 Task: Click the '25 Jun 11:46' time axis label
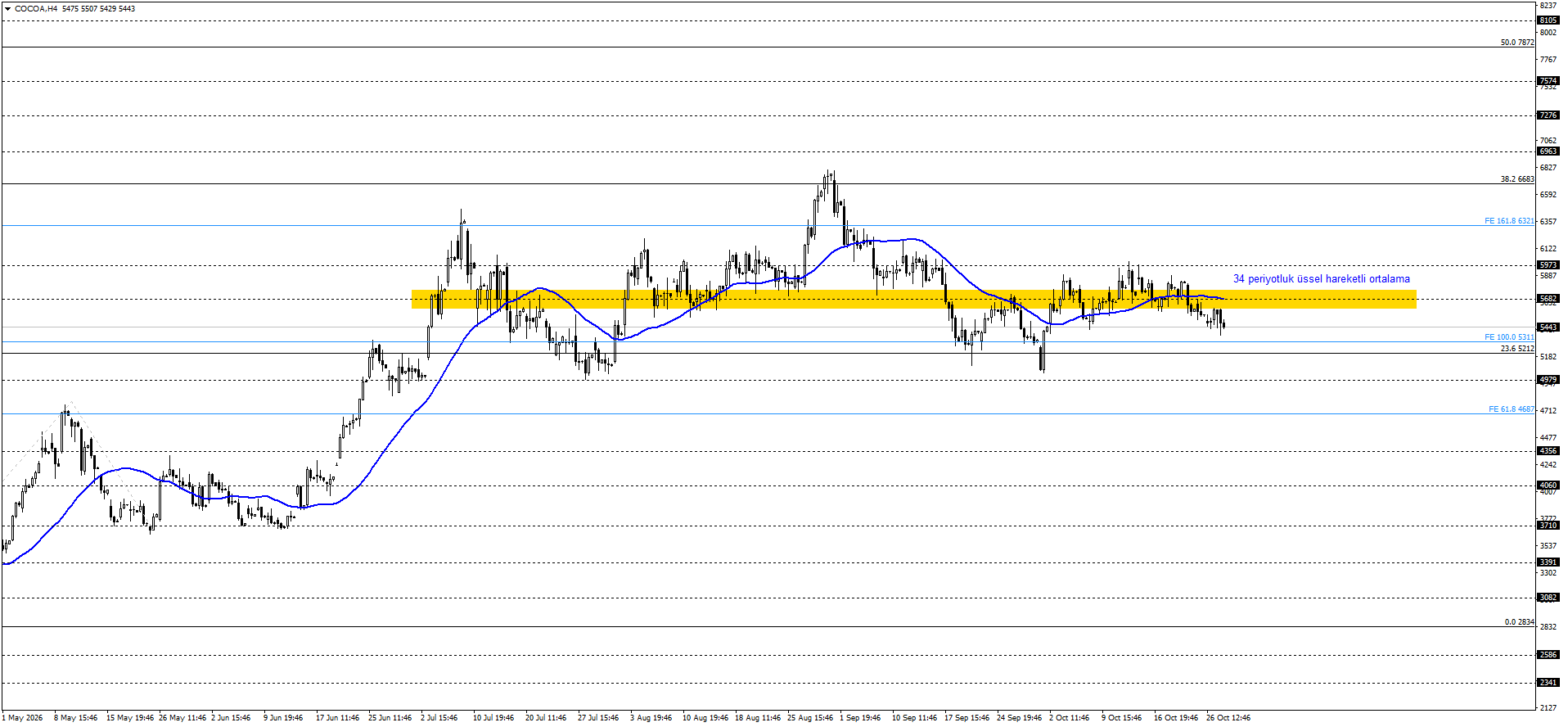[390, 718]
